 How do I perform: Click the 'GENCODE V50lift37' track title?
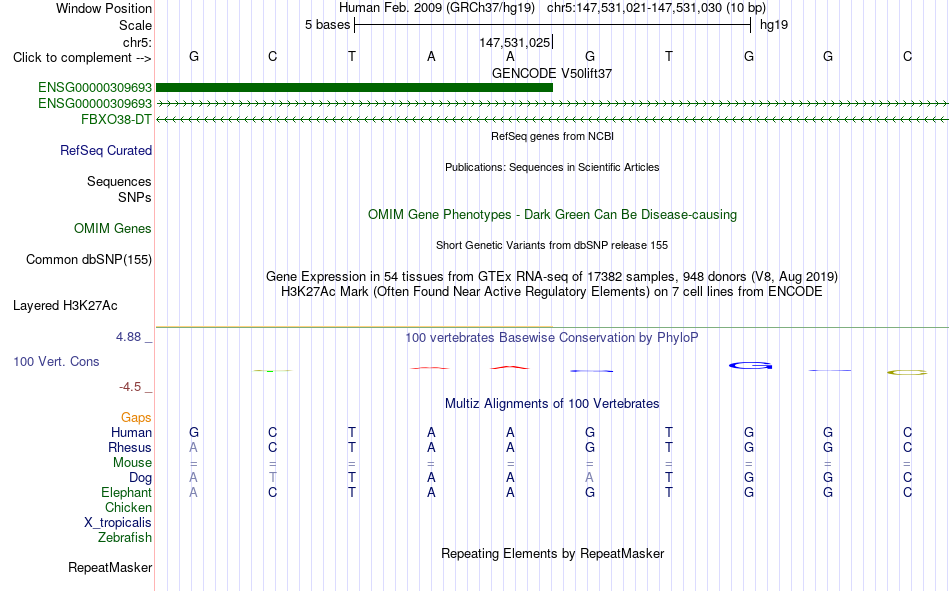point(552,73)
